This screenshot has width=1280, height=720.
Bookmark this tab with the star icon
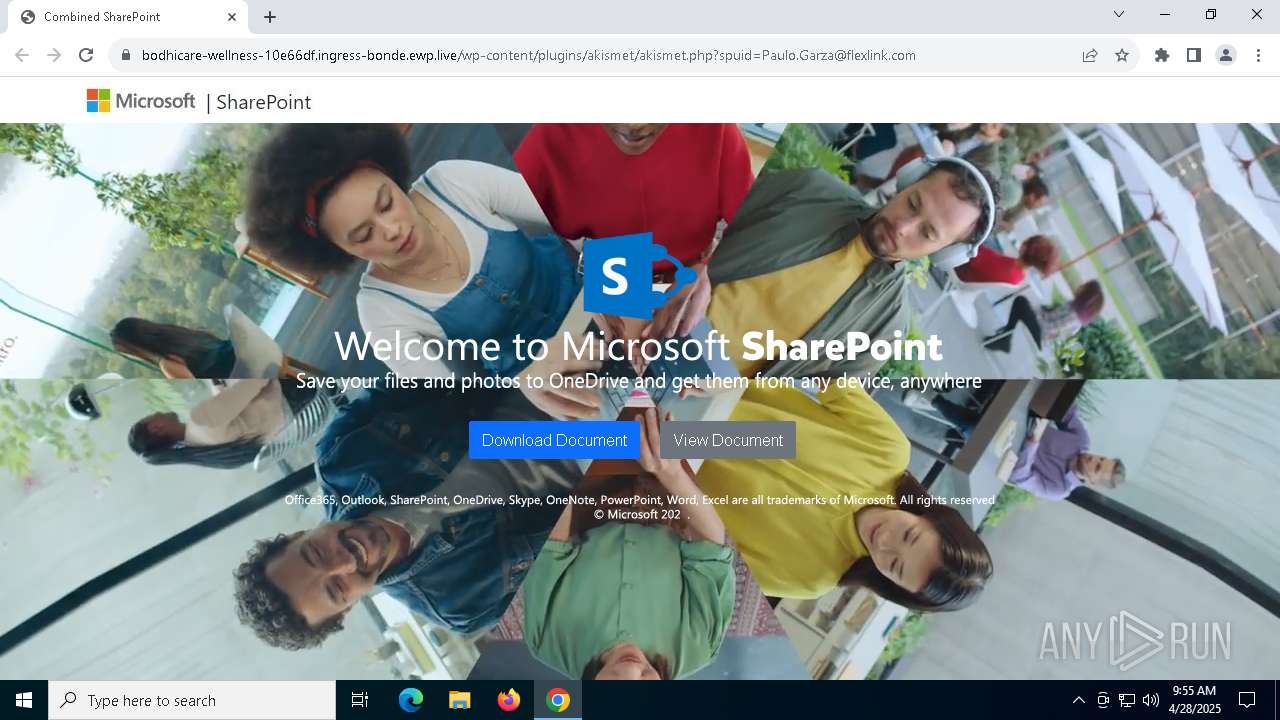pyautogui.click(x=1122, y=55)
